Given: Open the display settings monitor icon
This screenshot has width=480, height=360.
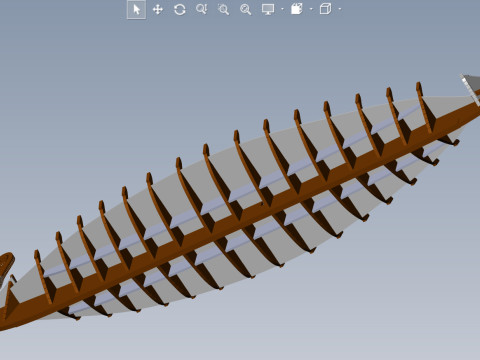Looking at the screenshot, I should pyautogui.click(x=268, y=9).
